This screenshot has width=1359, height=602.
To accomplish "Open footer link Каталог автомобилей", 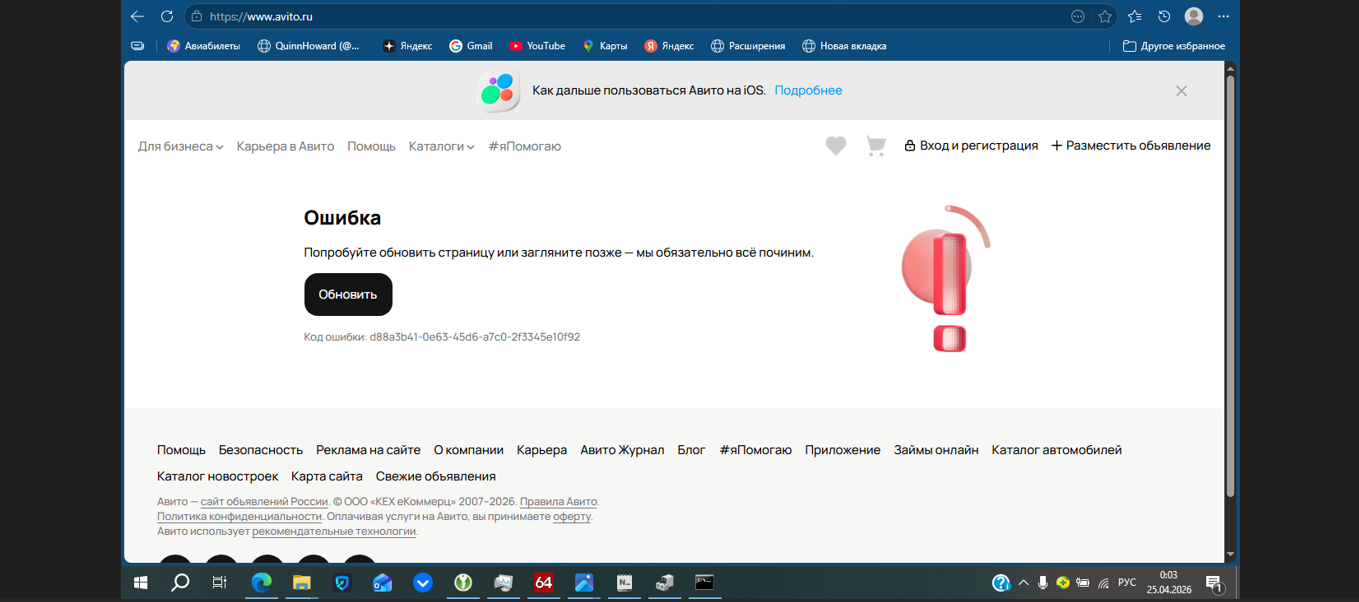I will [x=1057, y=450].
